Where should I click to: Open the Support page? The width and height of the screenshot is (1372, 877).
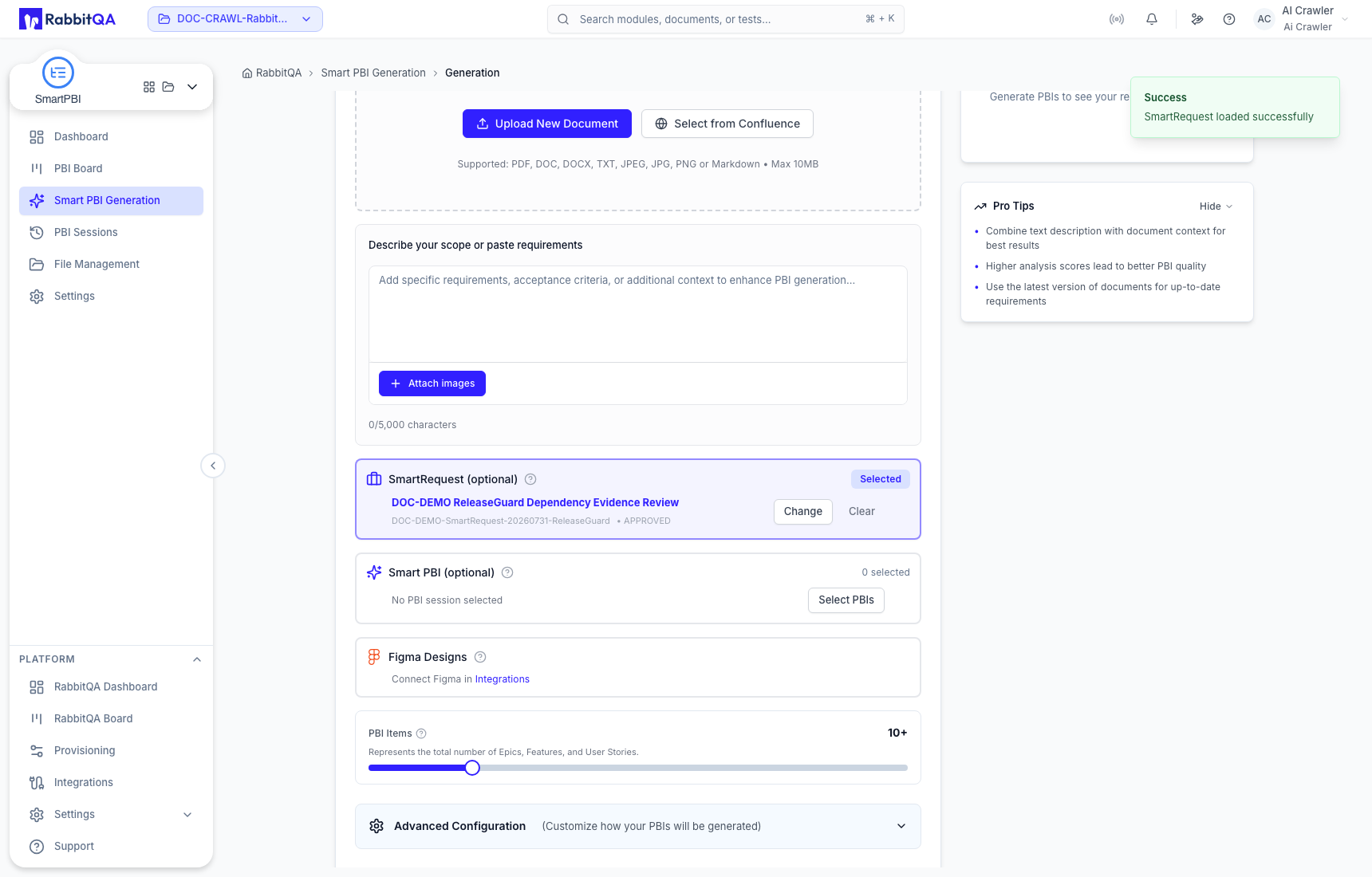pyautogui.click(x=112, y=847)
